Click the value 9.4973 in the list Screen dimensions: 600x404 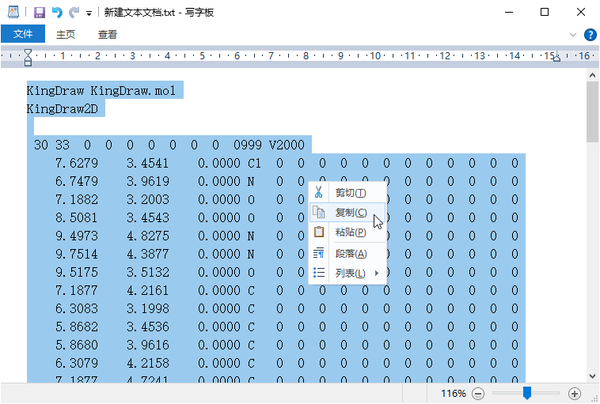[x=77, y=236]
